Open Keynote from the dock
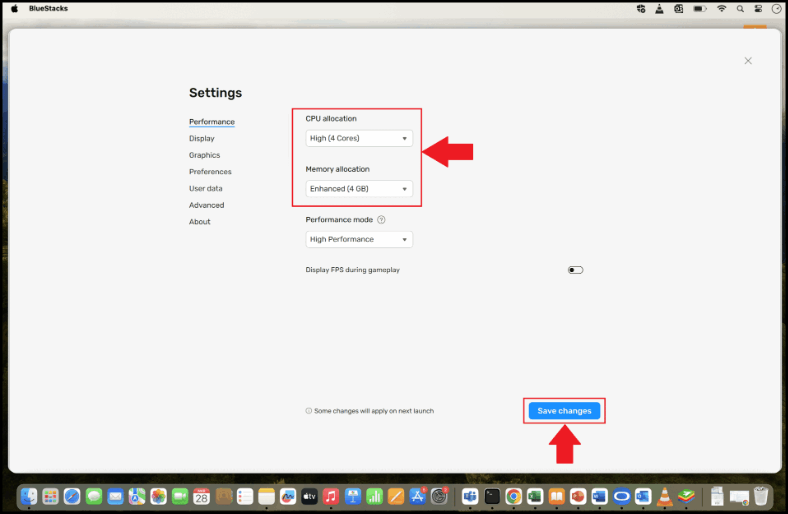The width and height of the screenshot is (788, 514). coord(353,497)
